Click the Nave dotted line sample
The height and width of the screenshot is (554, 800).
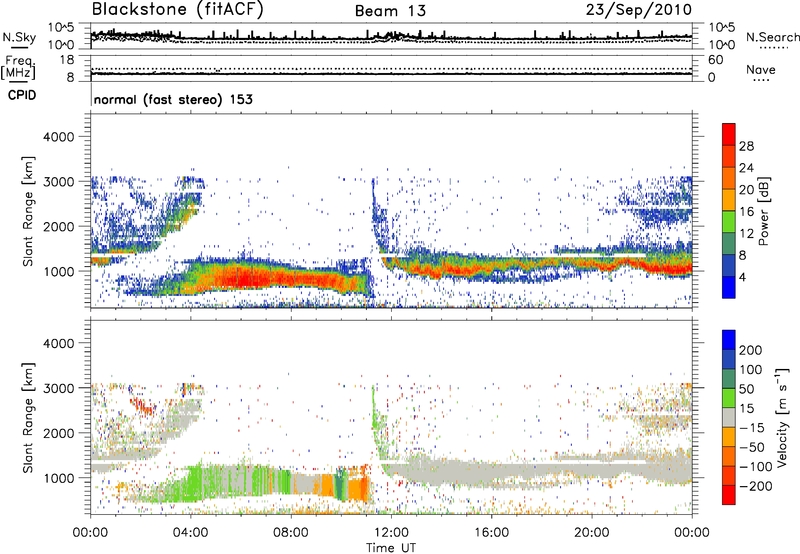(x=761, y=80)
